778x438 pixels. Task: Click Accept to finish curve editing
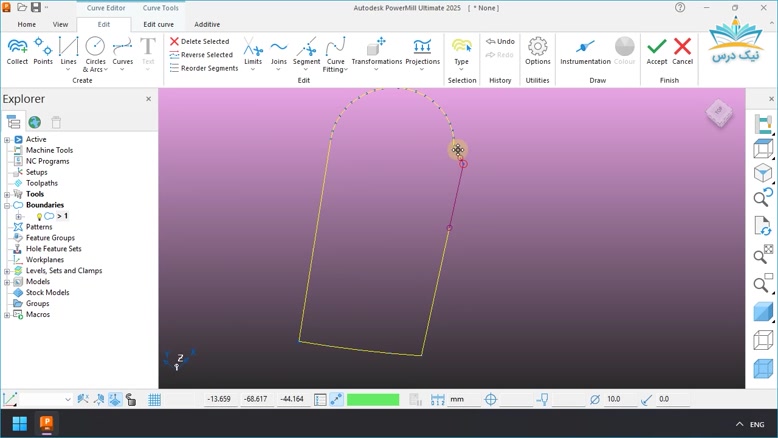656,51
